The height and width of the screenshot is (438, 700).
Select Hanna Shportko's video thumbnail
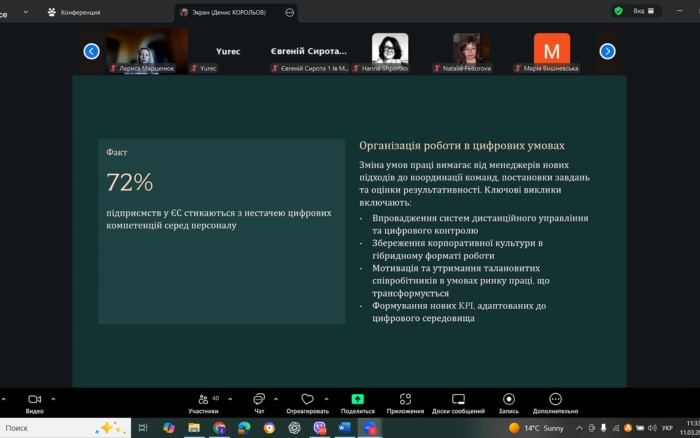pyautogui.click(x=390, y=52)
